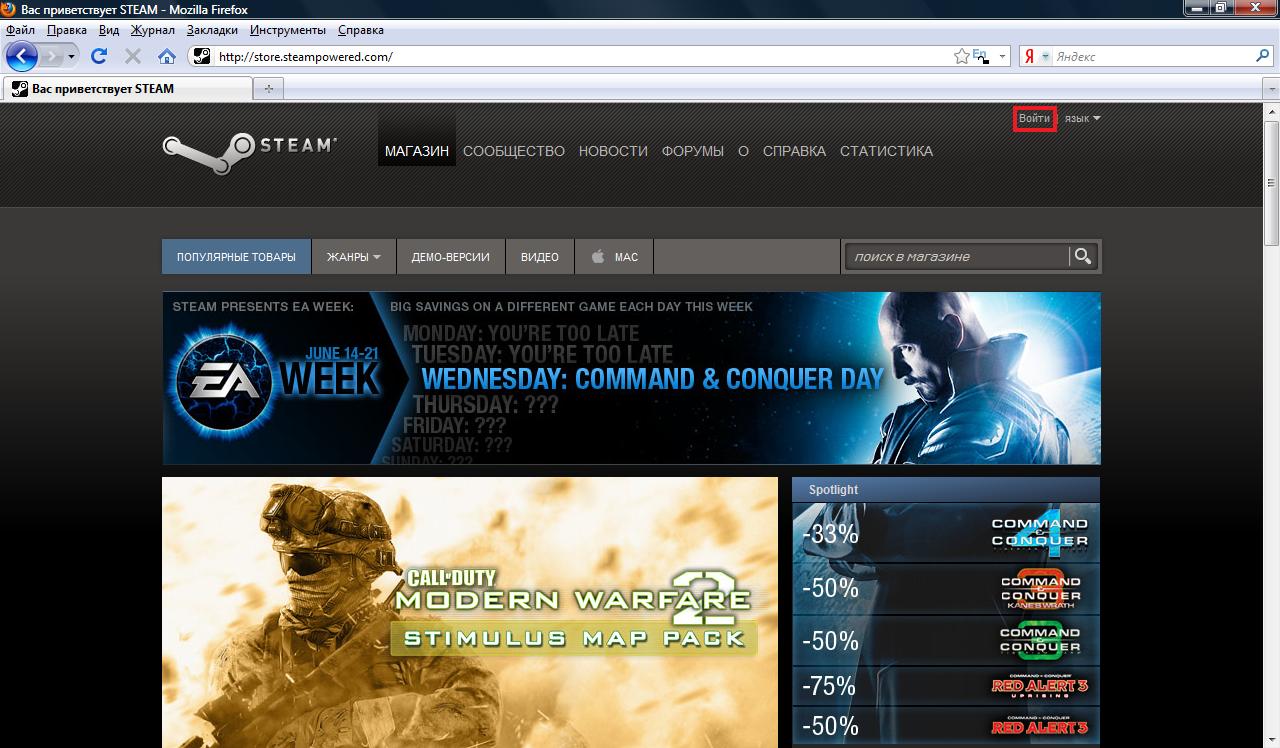Click the home icon in toolbar

[167, 56]
